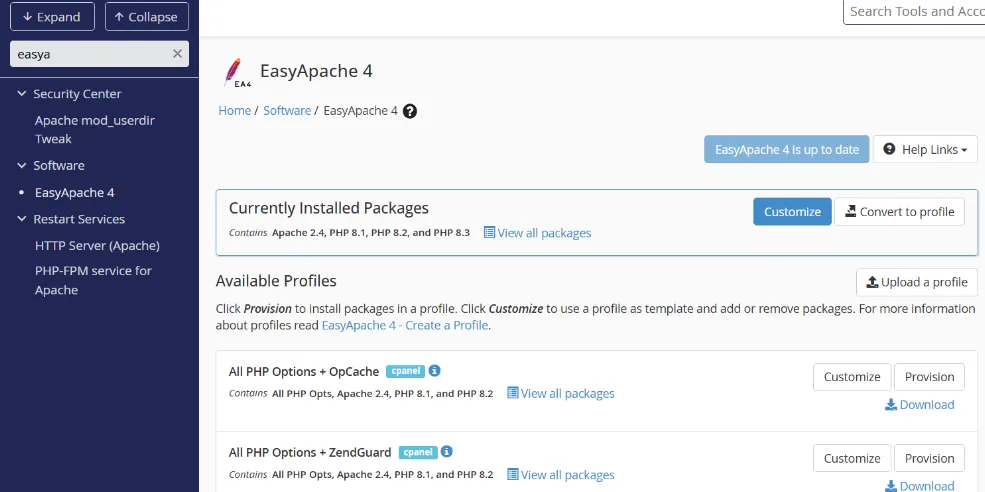Open the Help Links dropdown

click(925, 150)
